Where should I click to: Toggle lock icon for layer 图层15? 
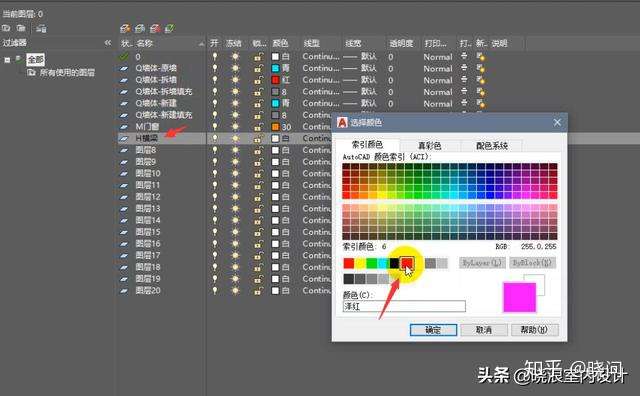258,232
